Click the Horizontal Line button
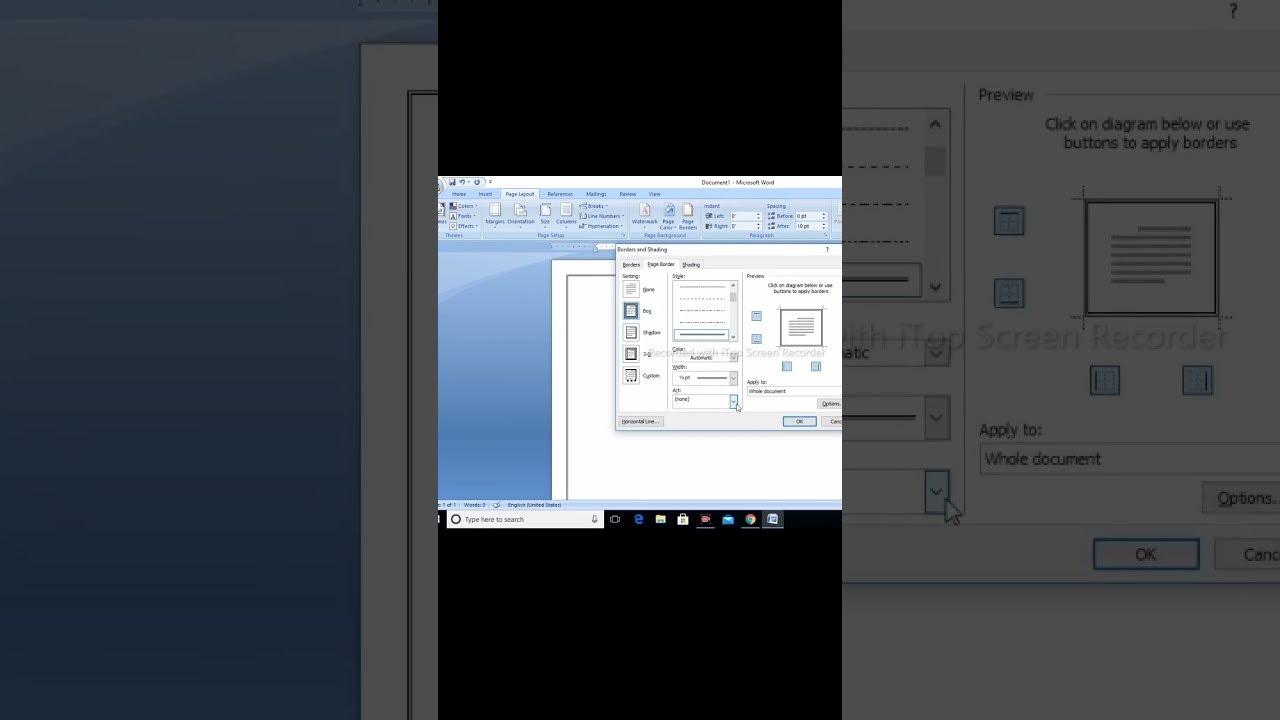 [x=640, y=421]
